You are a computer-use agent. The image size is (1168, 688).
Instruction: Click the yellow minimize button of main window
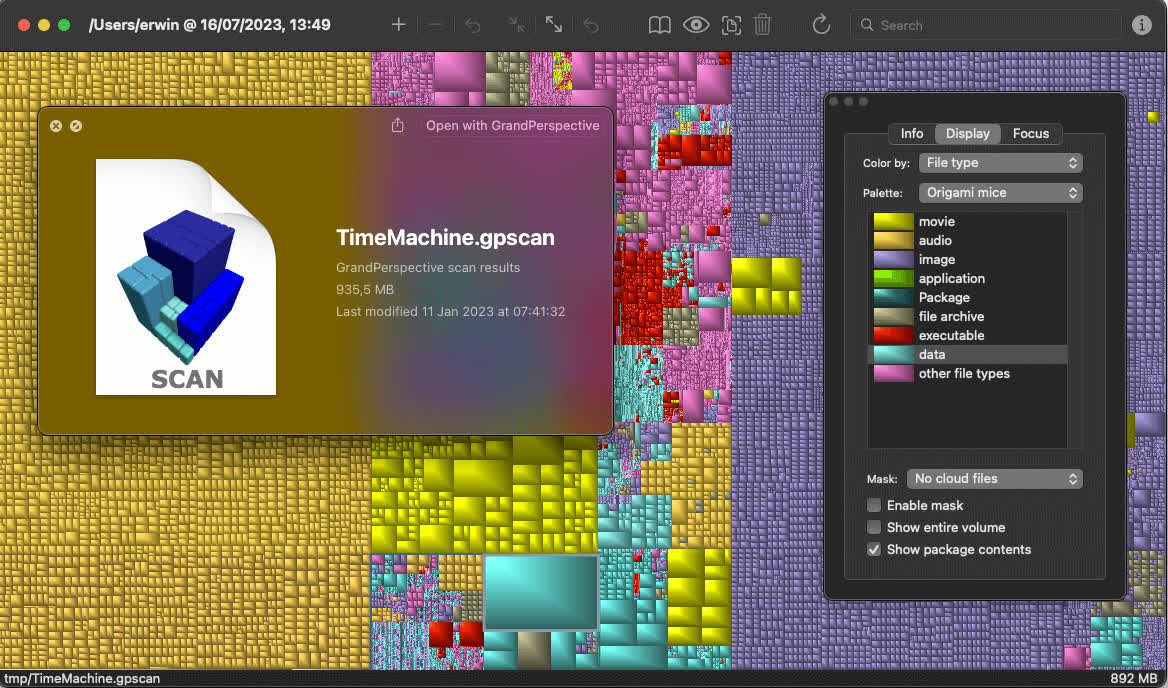[44, 25]
